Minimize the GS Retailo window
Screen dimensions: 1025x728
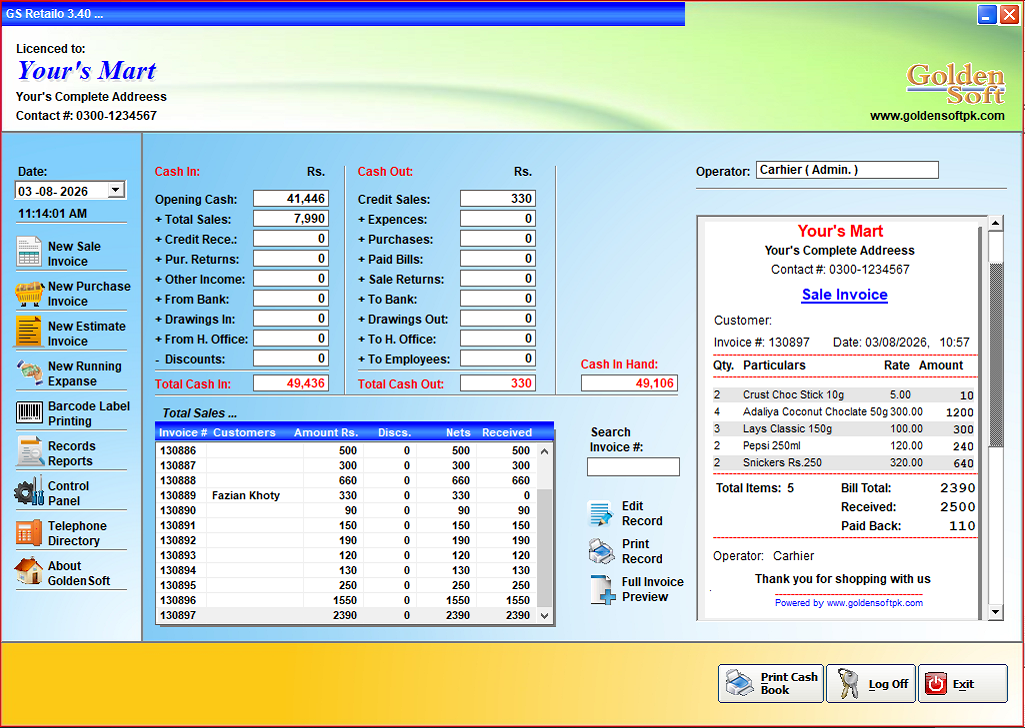point(987,14)
